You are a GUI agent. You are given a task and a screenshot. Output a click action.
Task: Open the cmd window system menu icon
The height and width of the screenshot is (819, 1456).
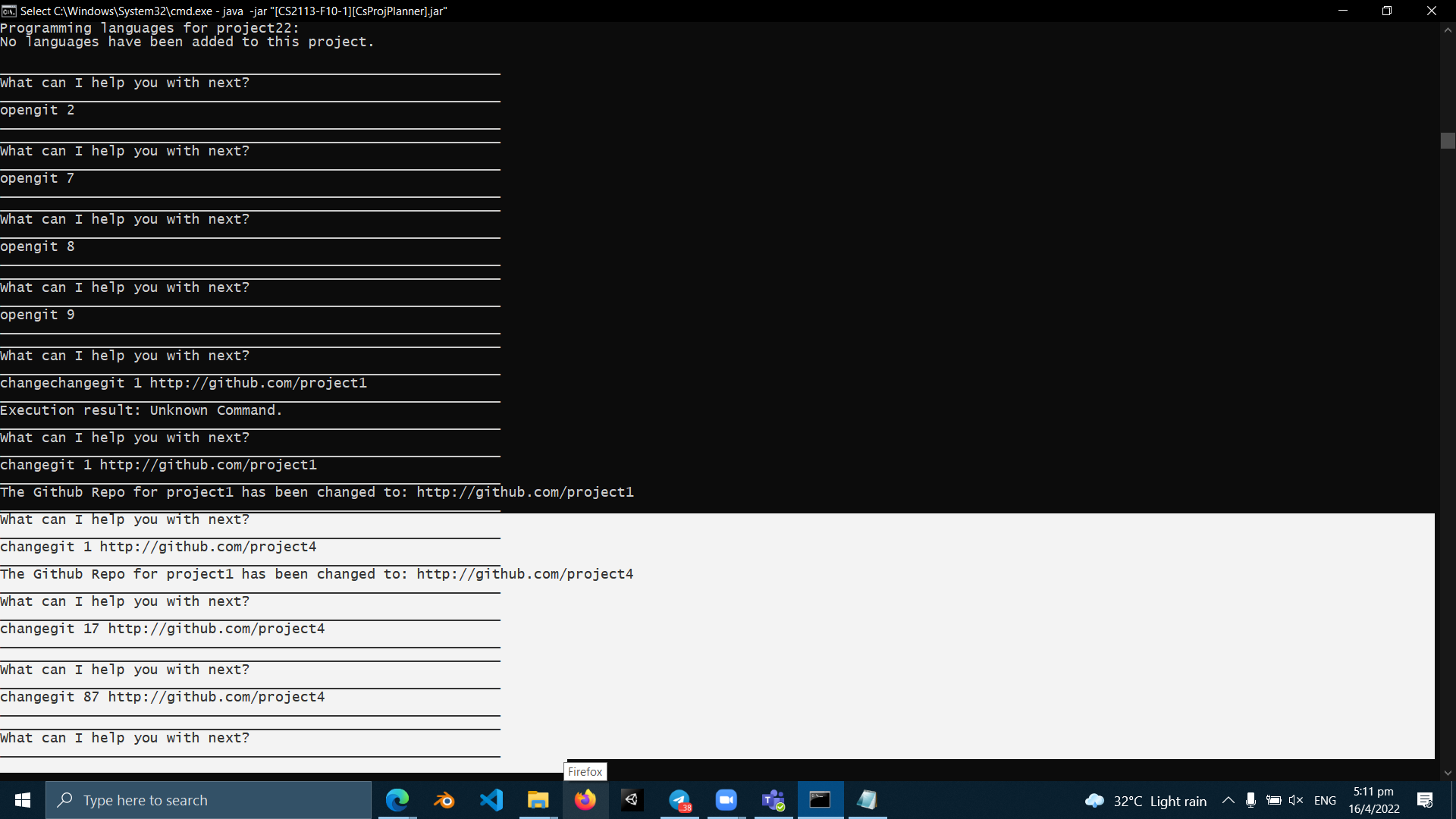point(9,11)
